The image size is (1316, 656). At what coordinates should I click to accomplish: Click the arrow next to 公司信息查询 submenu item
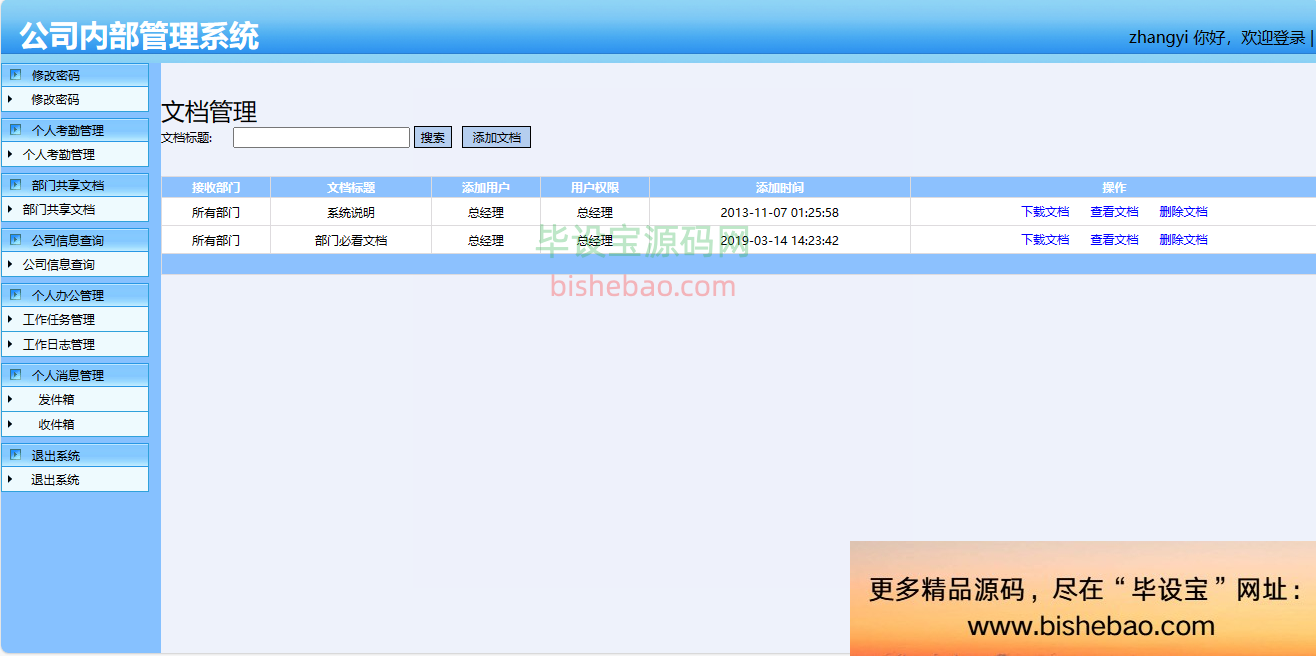pos(10,264)
